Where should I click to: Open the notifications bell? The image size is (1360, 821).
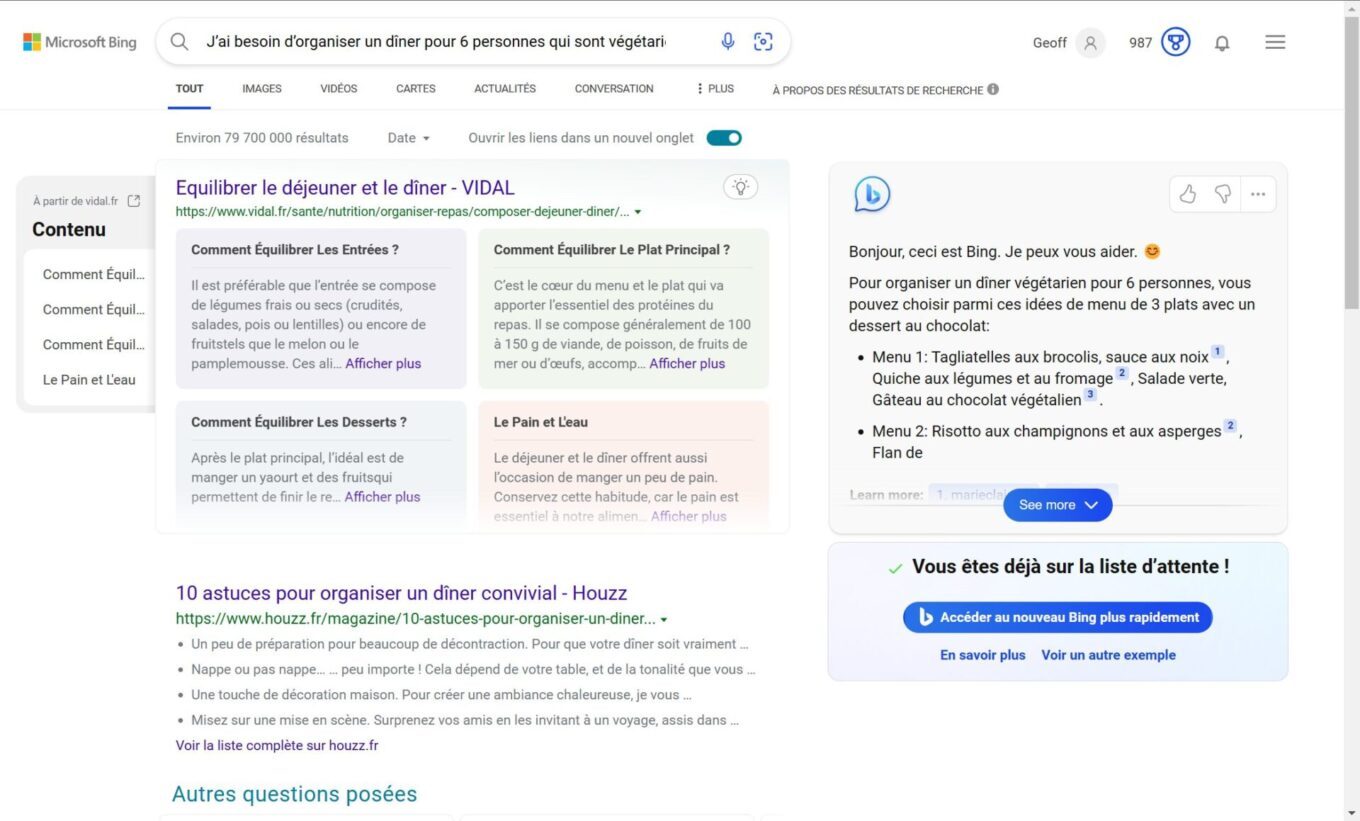click(x=1222, y=43)
